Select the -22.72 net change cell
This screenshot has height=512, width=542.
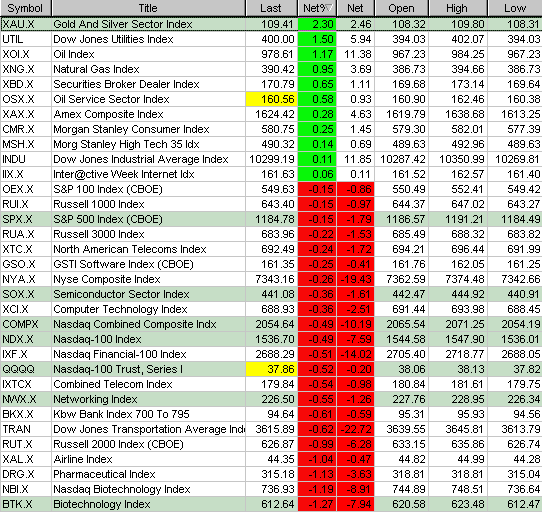point(355,429)
